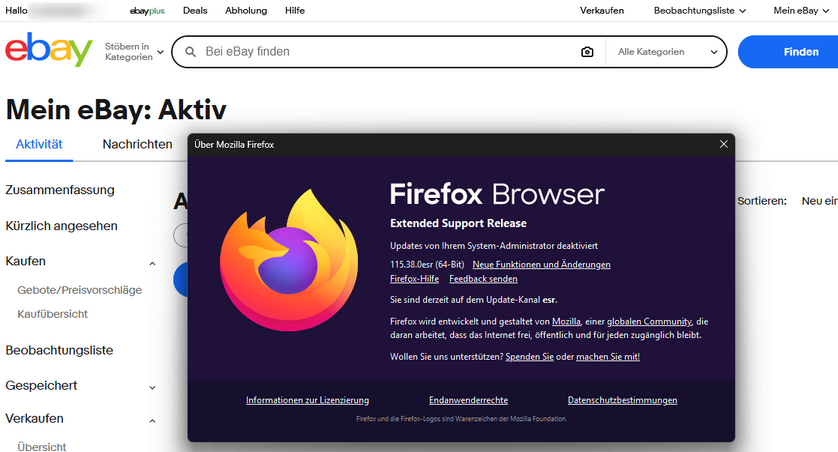838x452 pixels.
Task: Open Gebote/Preisvorschläge in the sidebar
Action: (80, 290)
